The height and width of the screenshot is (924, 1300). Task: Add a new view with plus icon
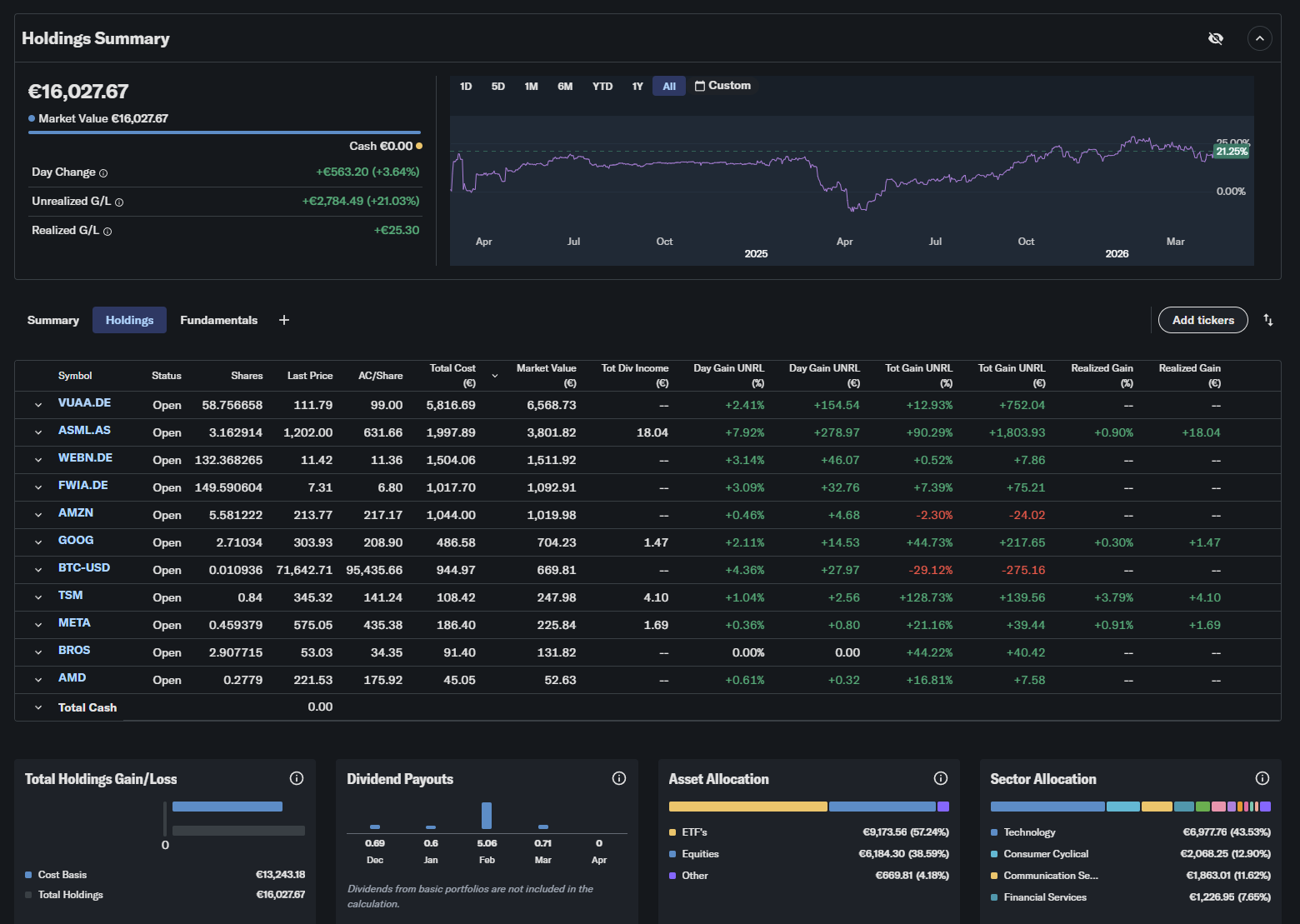pos(284,320)
